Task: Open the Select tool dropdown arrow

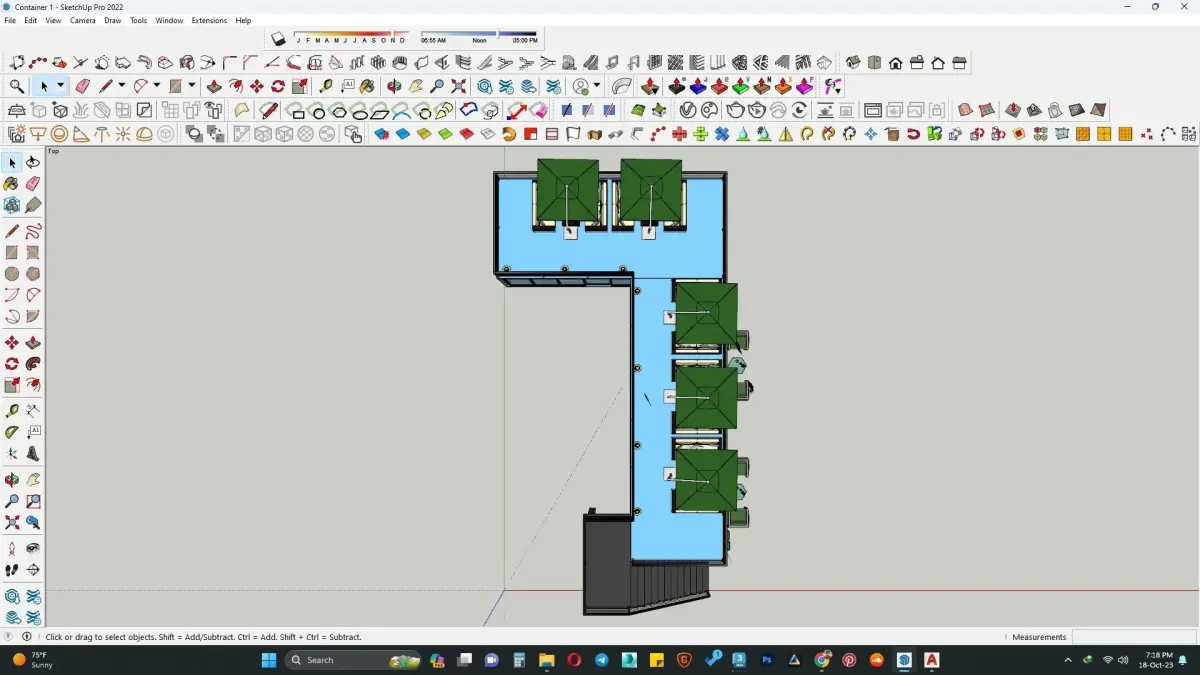Action: (x=60, y=87)
